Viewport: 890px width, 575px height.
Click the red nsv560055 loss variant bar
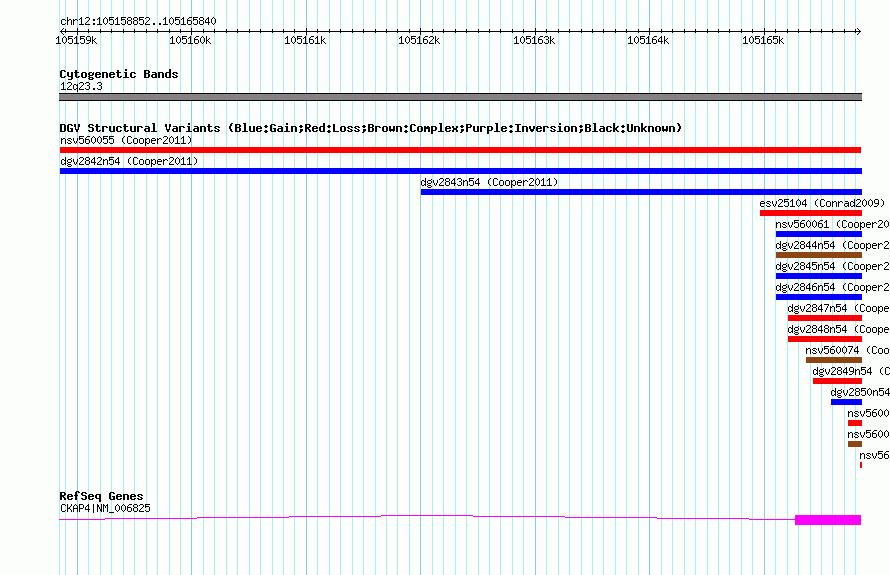tap(460, 150)
